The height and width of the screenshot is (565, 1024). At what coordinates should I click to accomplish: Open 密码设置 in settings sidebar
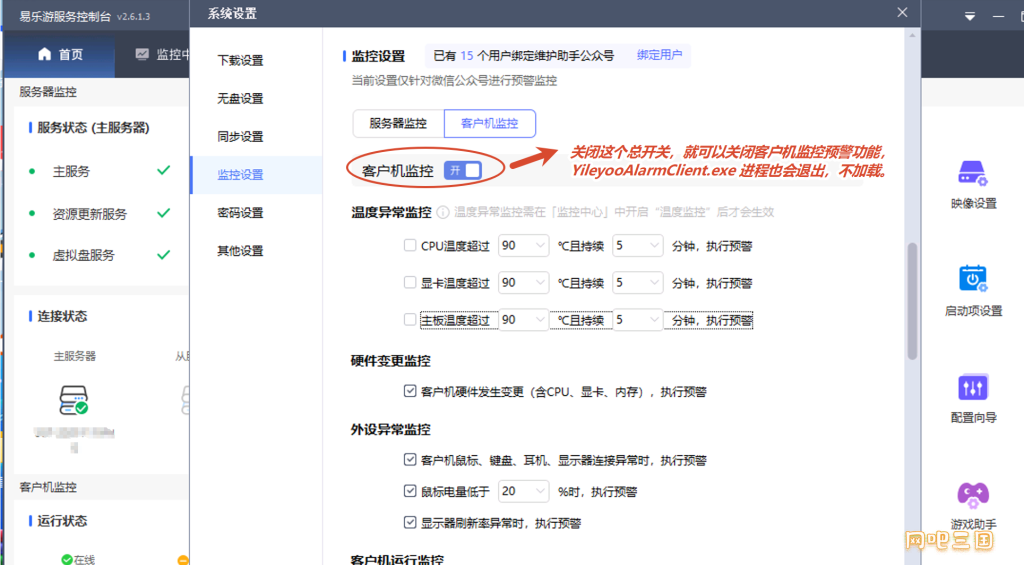point(240,213)
